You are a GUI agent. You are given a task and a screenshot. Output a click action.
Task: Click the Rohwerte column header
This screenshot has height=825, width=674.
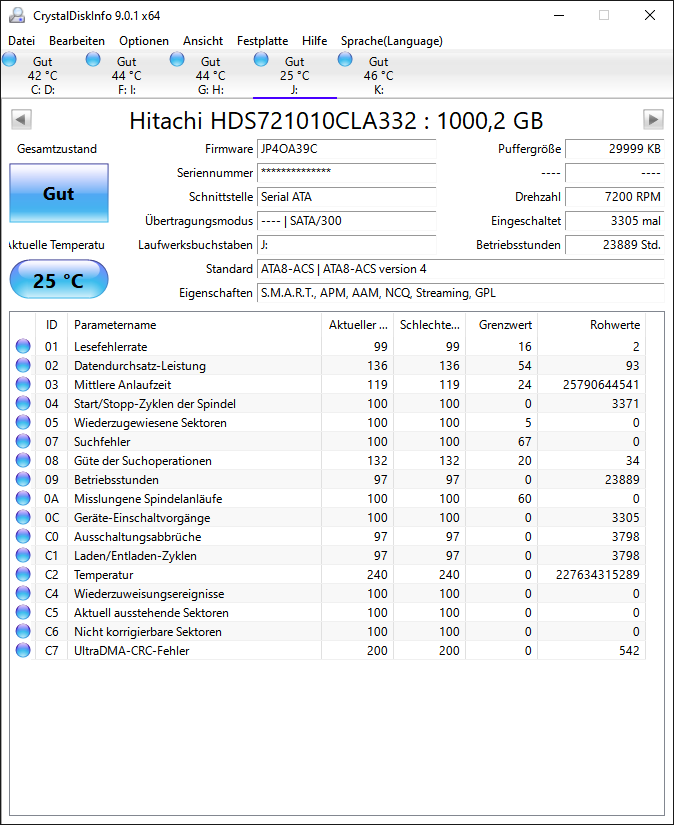pos(591,325)
